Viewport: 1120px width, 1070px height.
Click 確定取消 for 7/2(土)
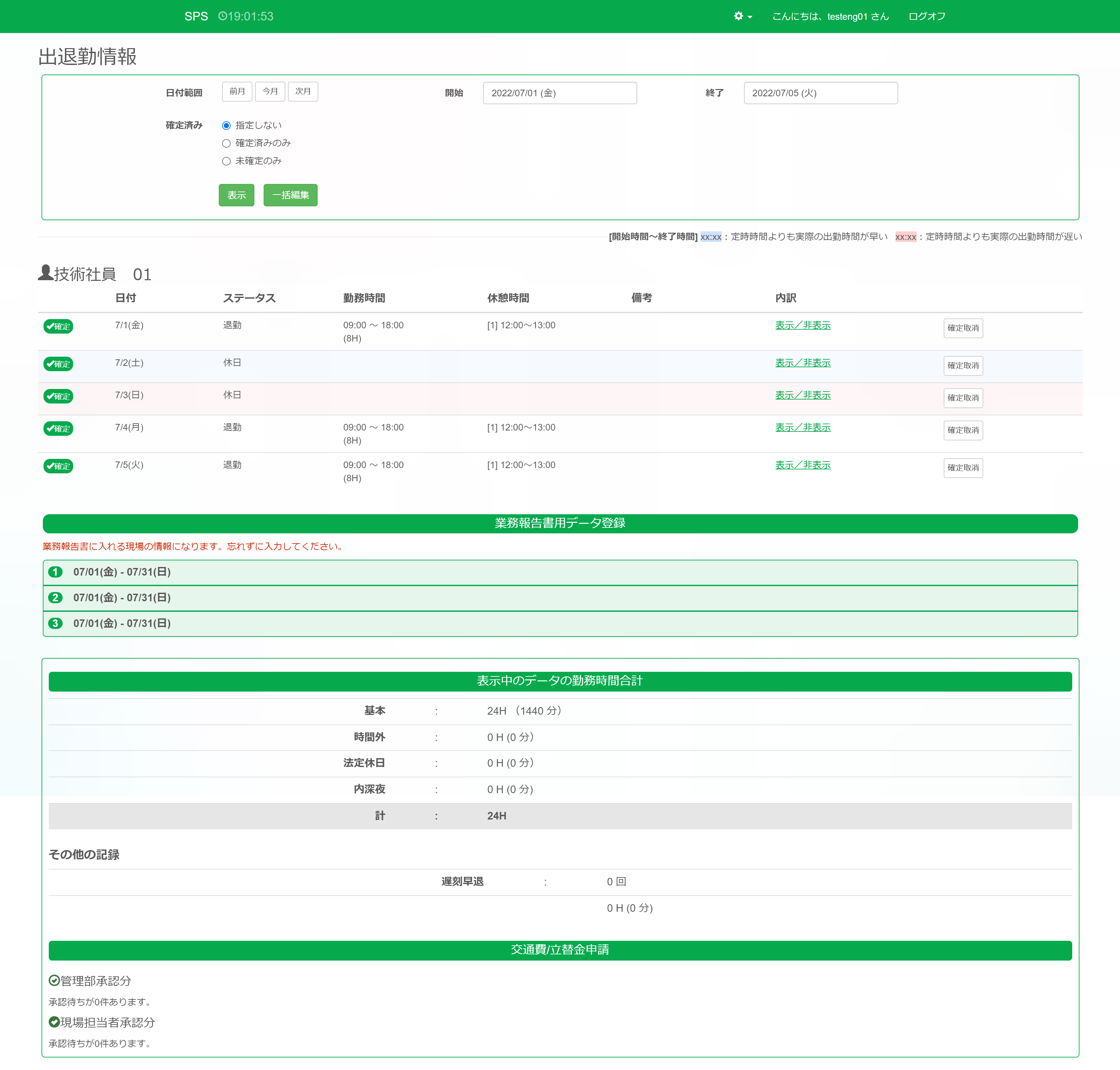962,366
